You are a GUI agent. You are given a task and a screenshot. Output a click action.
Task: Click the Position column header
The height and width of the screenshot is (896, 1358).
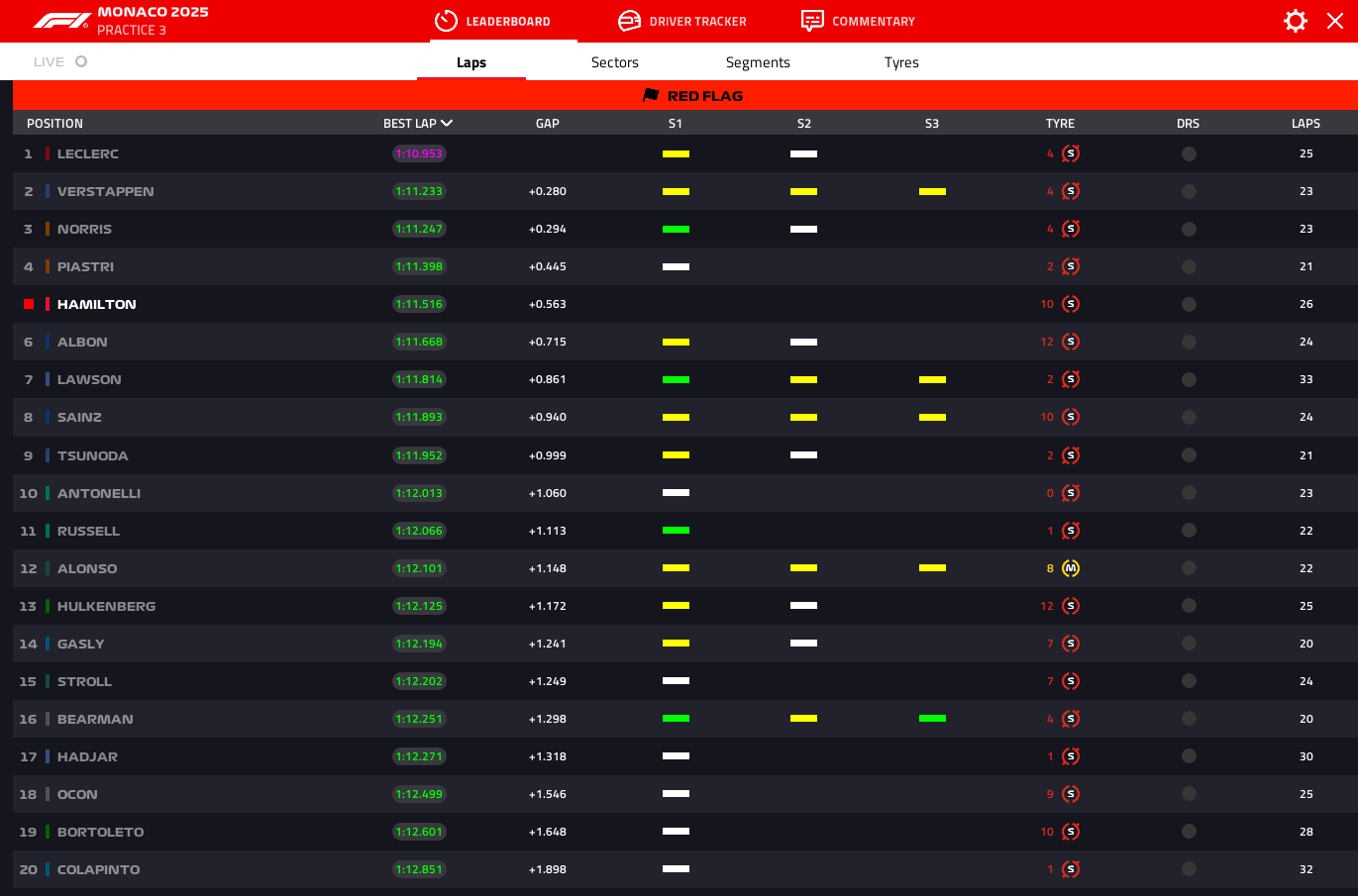coord(54,124)
